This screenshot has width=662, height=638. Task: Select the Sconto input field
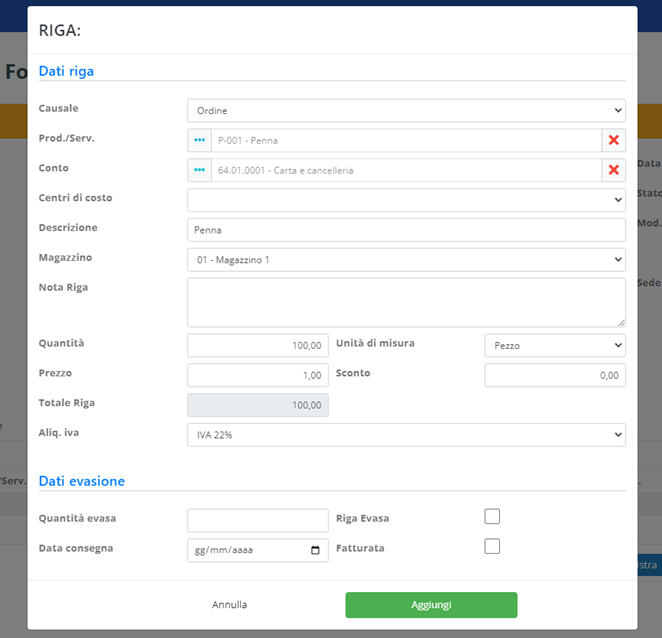[555, 376]
